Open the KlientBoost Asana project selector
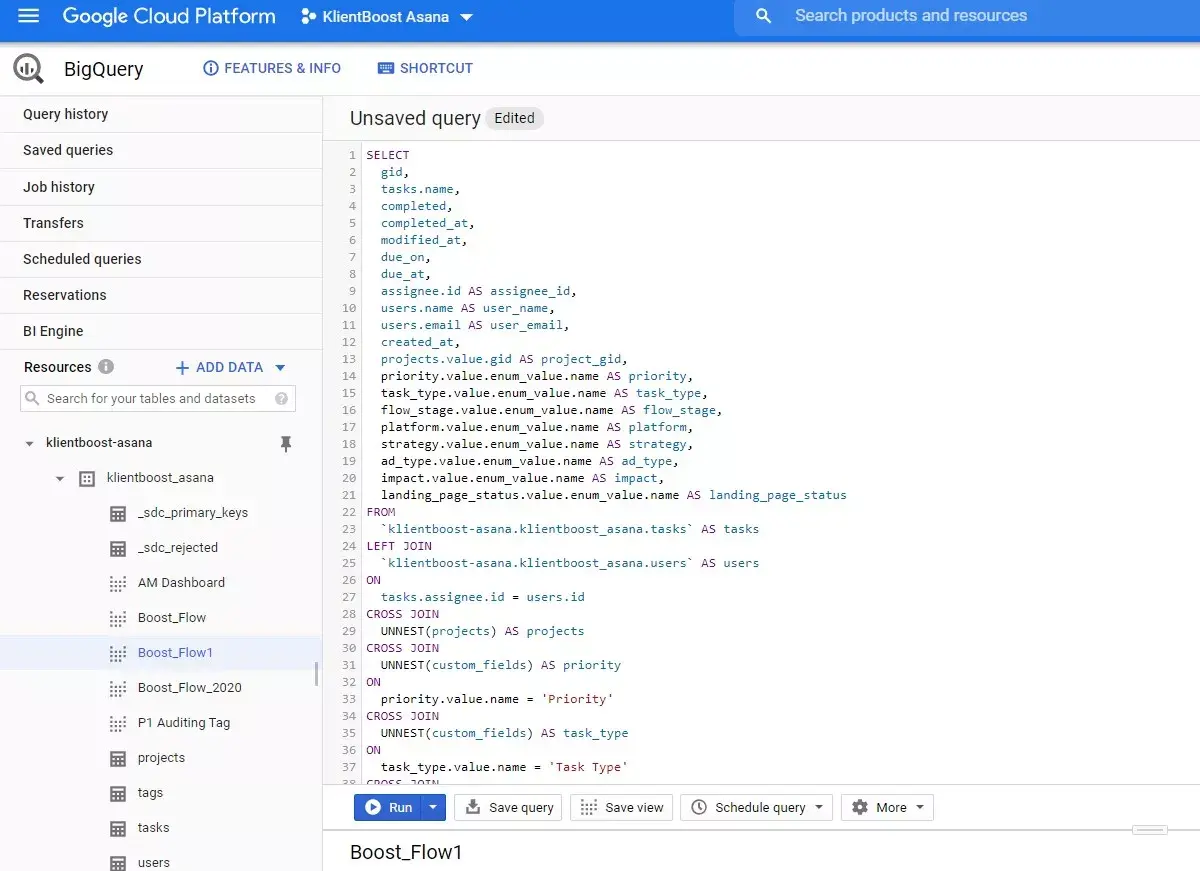This screenshot has height=871, width=1200. 387,16
